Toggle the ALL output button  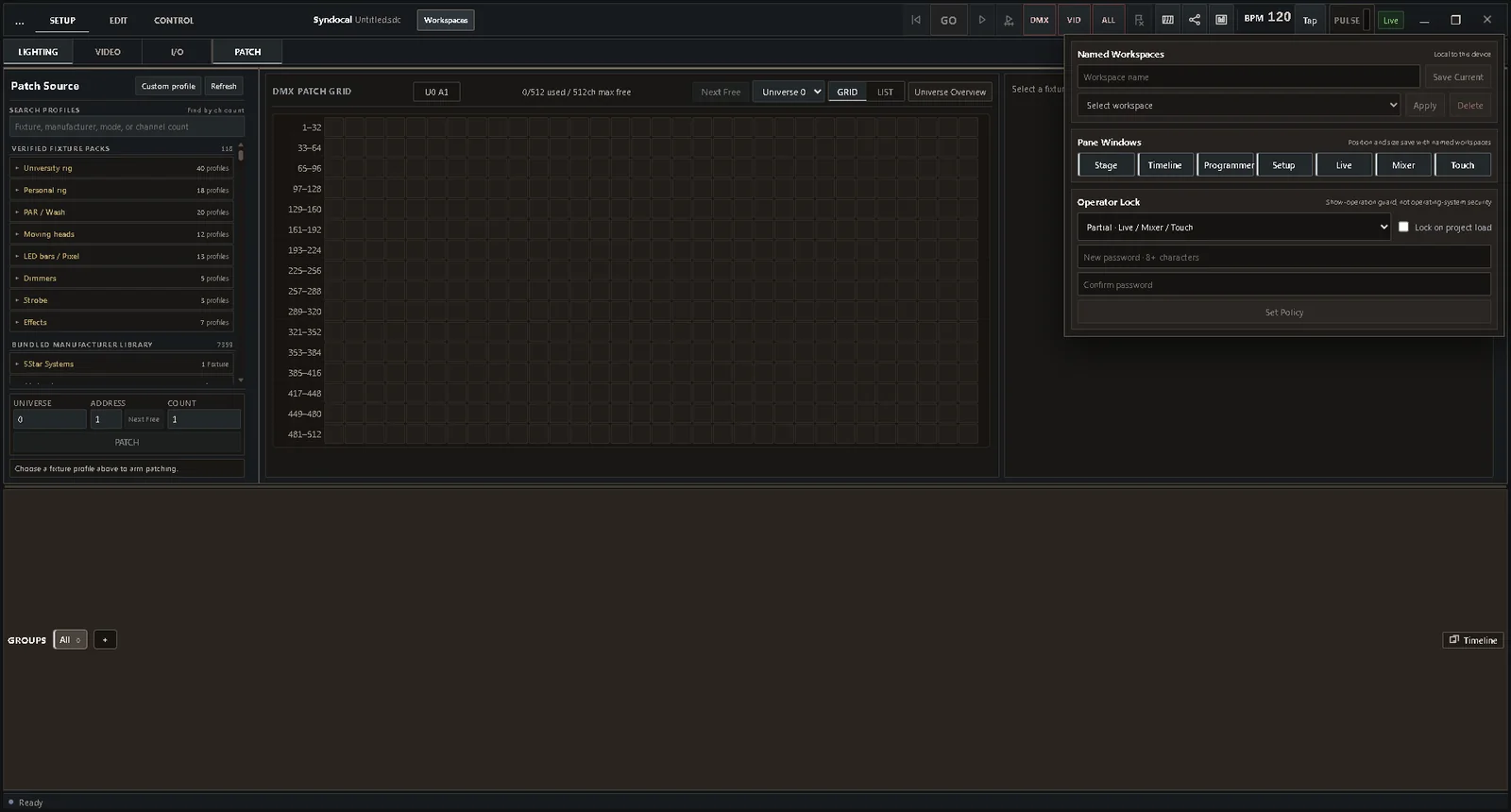1108,20
